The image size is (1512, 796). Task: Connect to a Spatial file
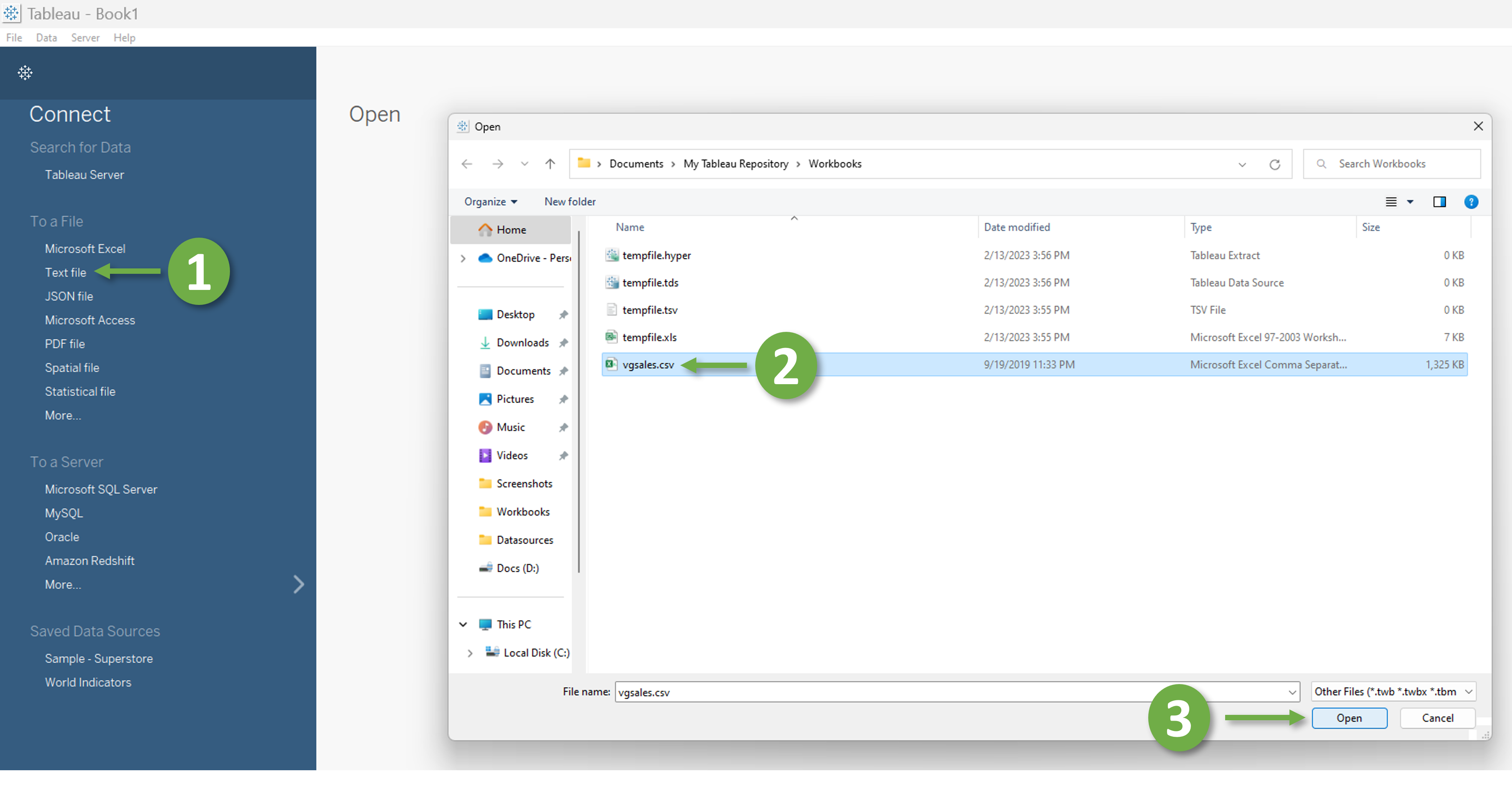[72, 368]
